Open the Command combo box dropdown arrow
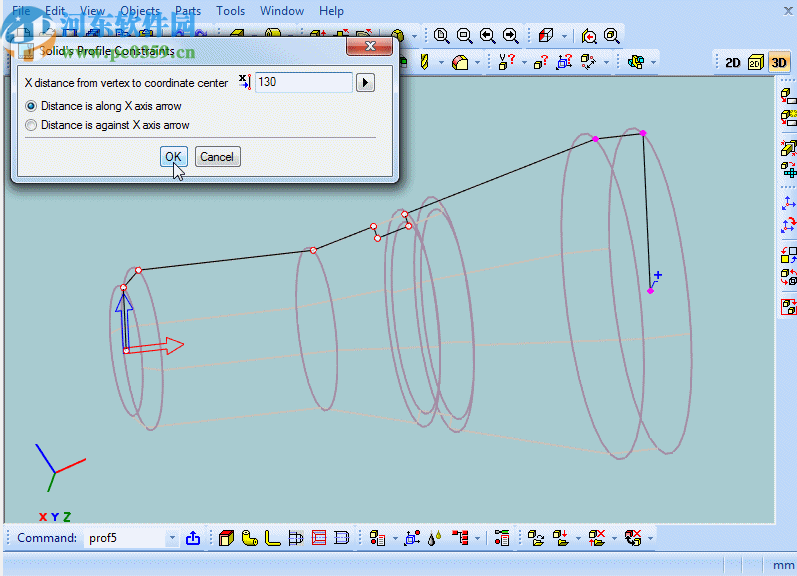This screenshot has height=576, width=797. point(171,538)
